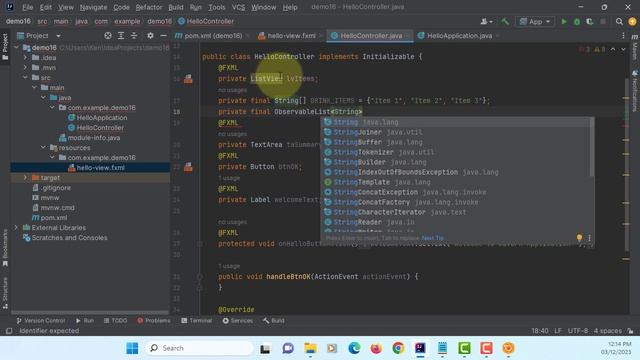Open pom.xml in project tree

pos(54,218)
